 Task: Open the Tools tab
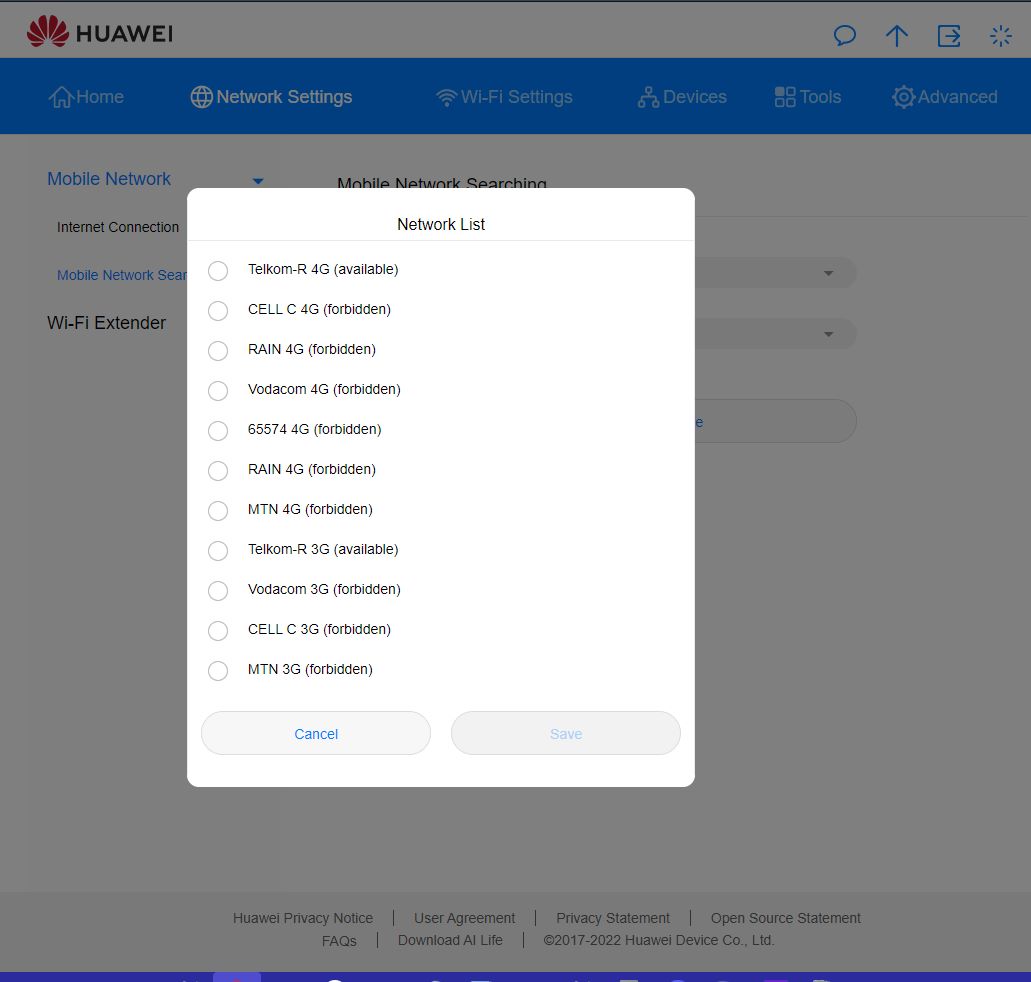(x=807, y=97)
